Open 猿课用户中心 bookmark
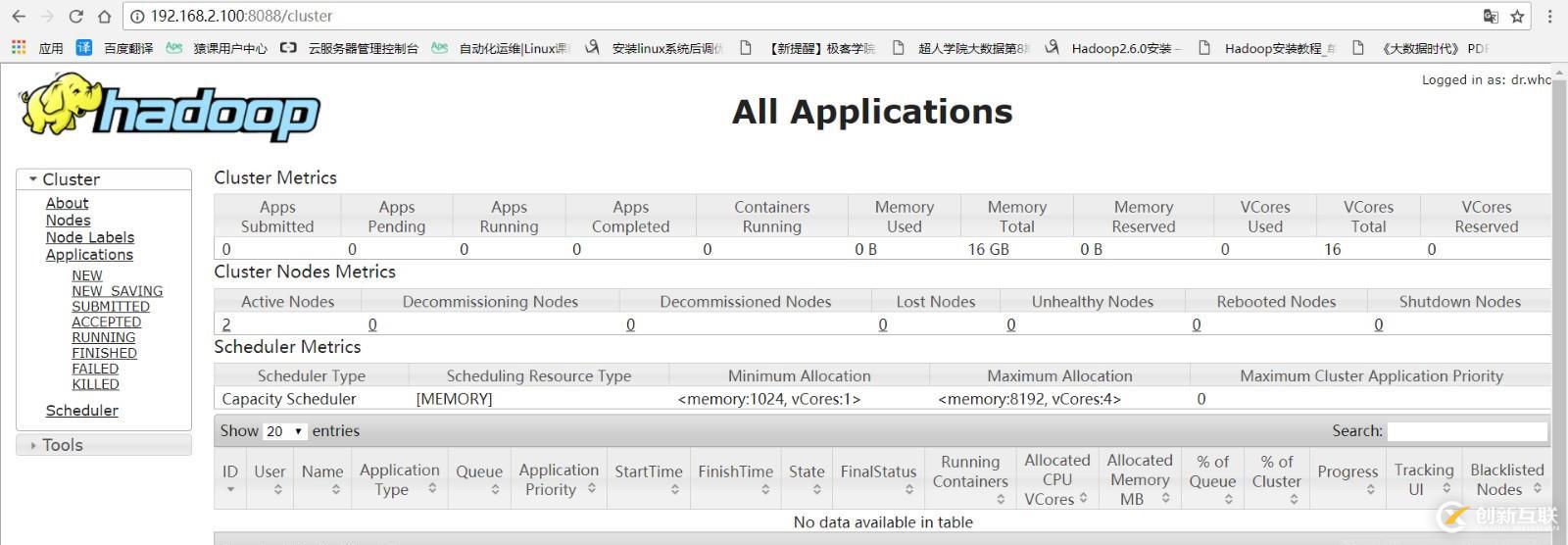This screenshot has height=545, width=1568. [218, 47]
